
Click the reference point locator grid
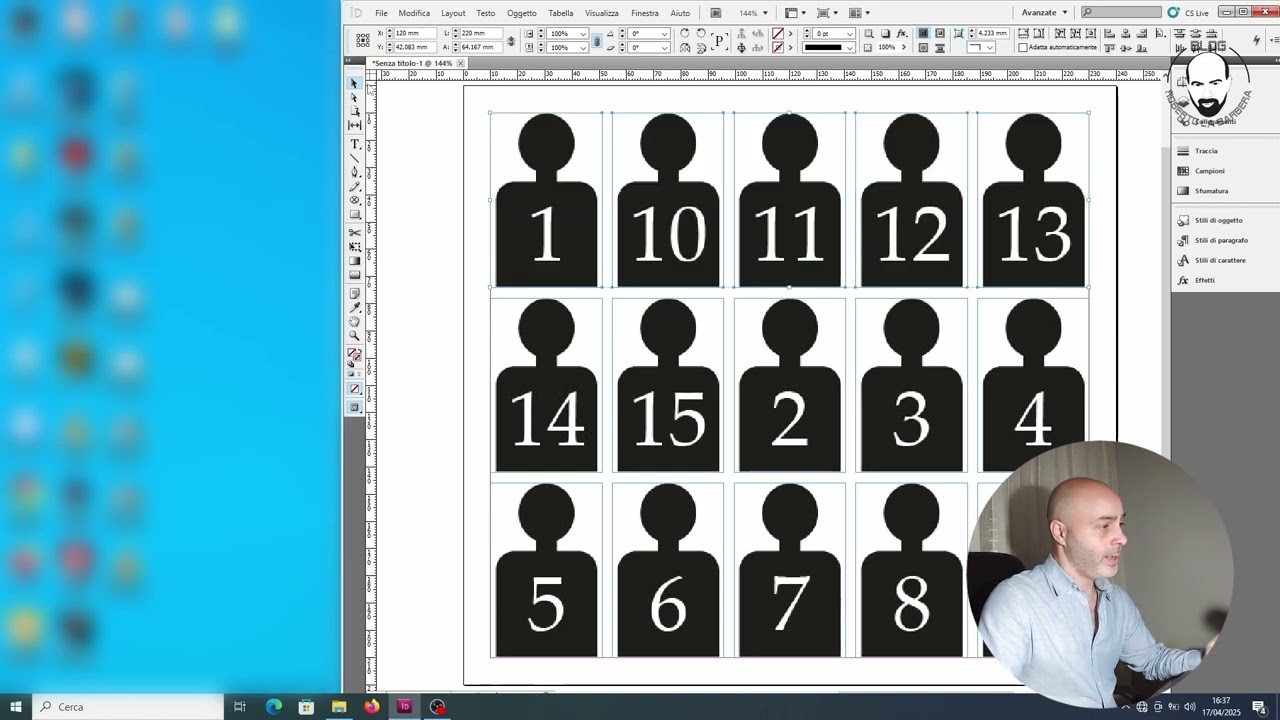coord(363,40)
